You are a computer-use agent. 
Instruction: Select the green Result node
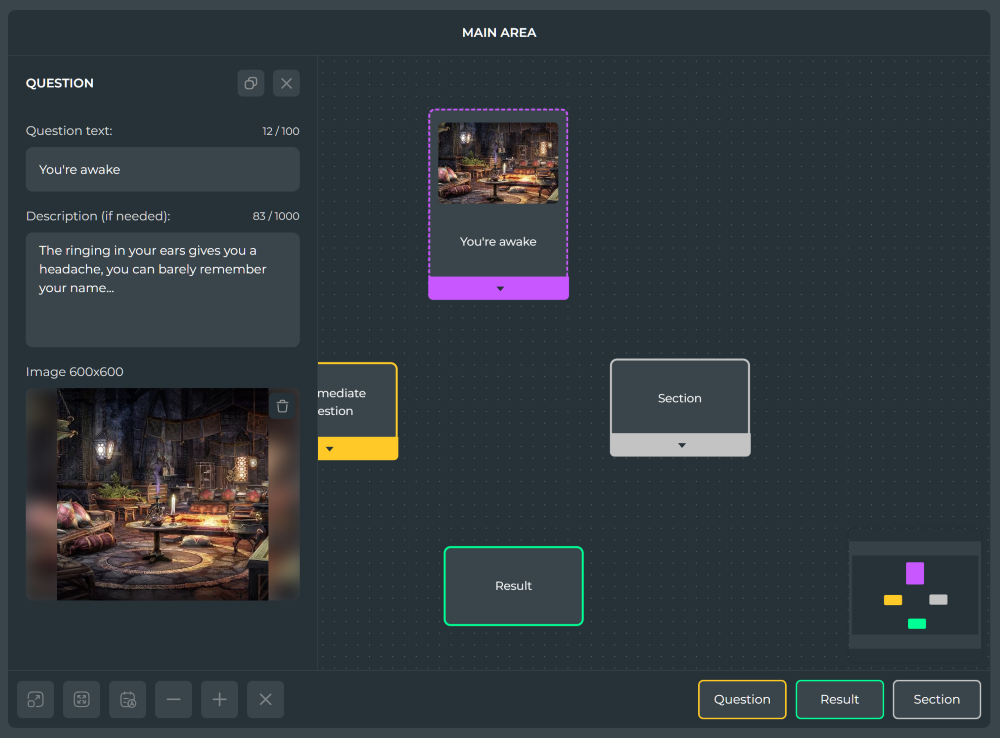pos(513,586)
